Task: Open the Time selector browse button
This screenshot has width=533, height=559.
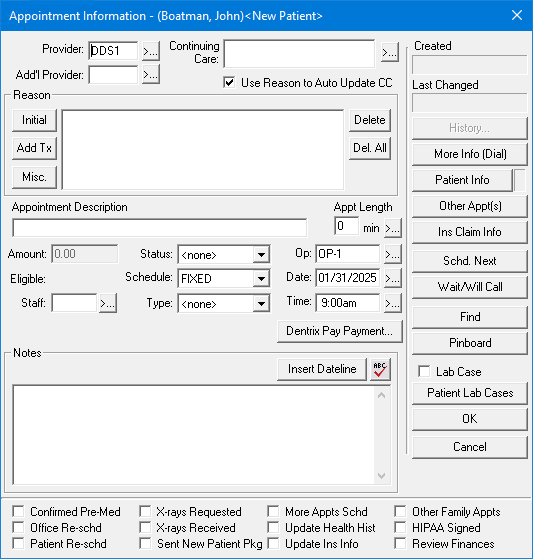Action: (x=393, y=303)
